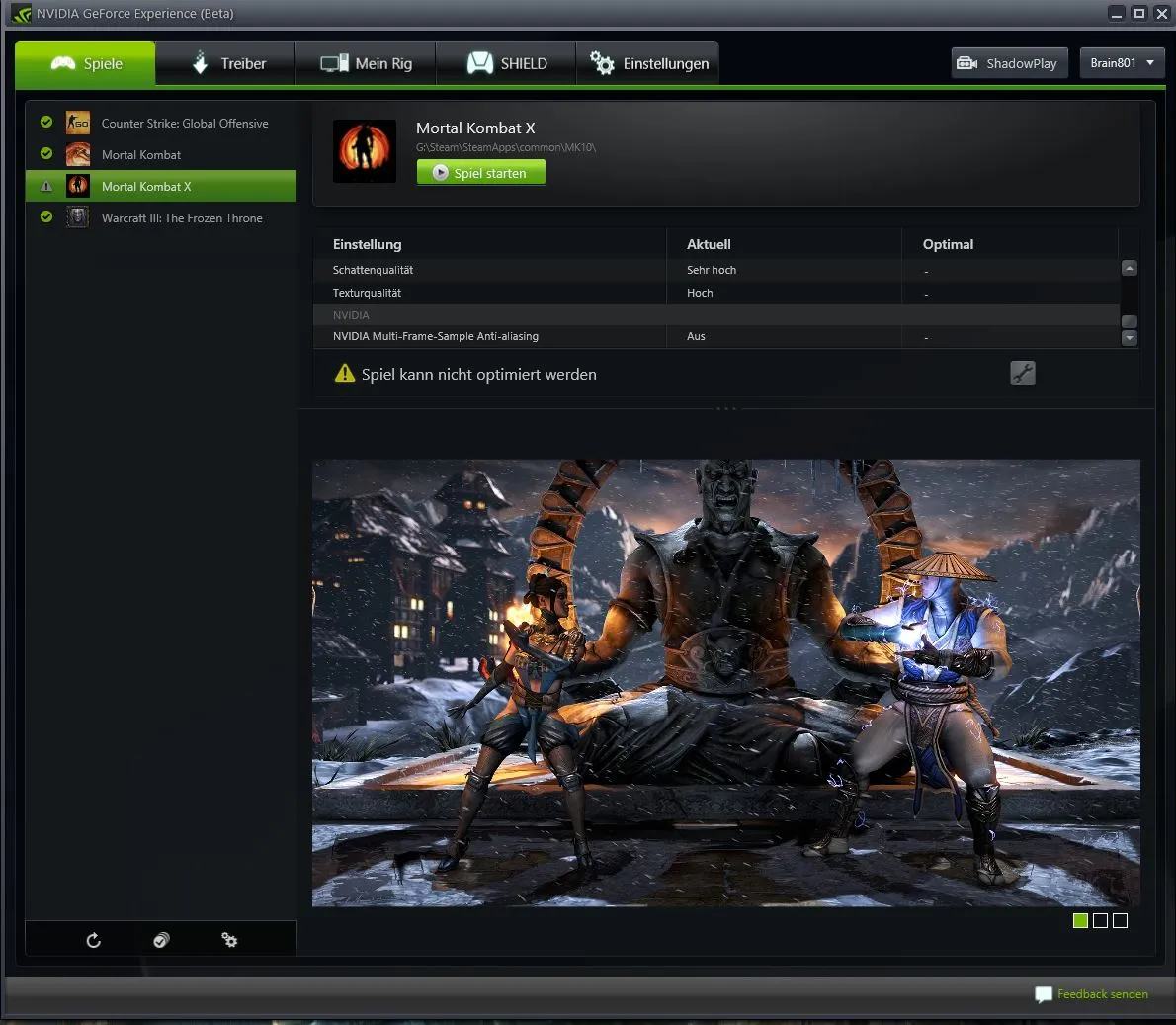
Task: Click the Mortal Kombat X screenshot preview
Action: pos(725,682)
